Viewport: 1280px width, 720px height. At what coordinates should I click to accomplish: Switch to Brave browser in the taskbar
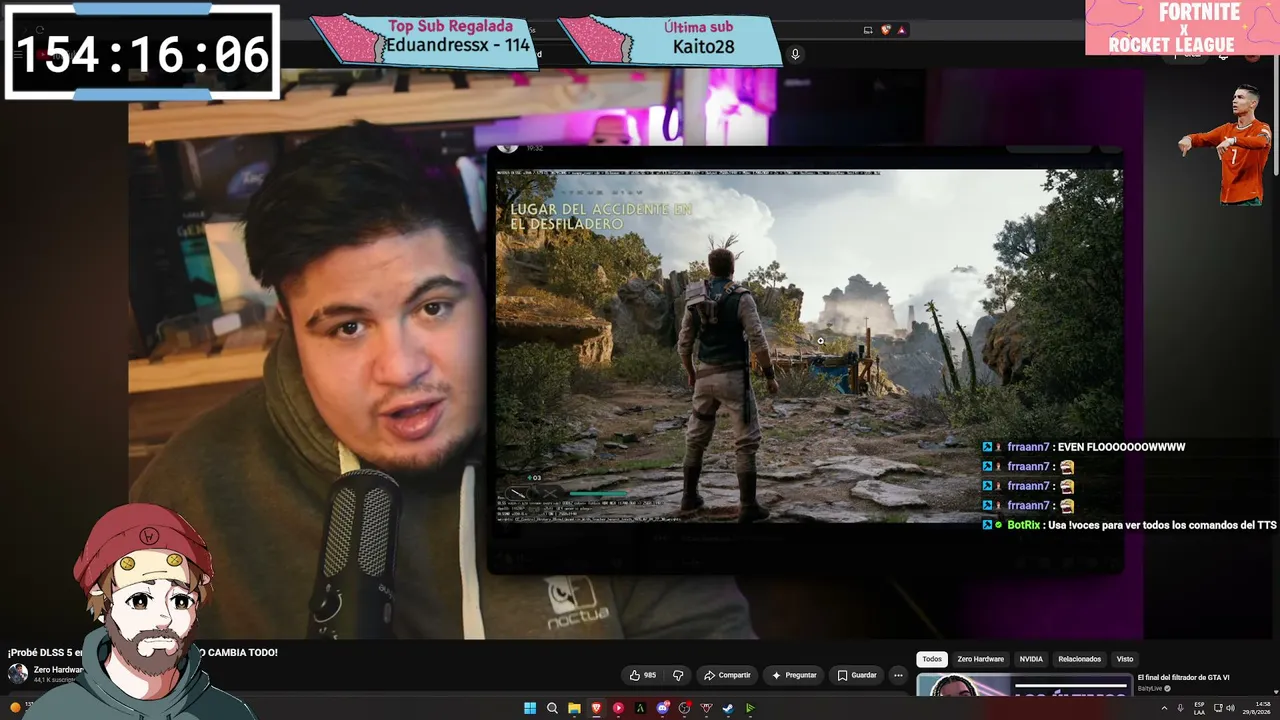(x=596, y=708)
